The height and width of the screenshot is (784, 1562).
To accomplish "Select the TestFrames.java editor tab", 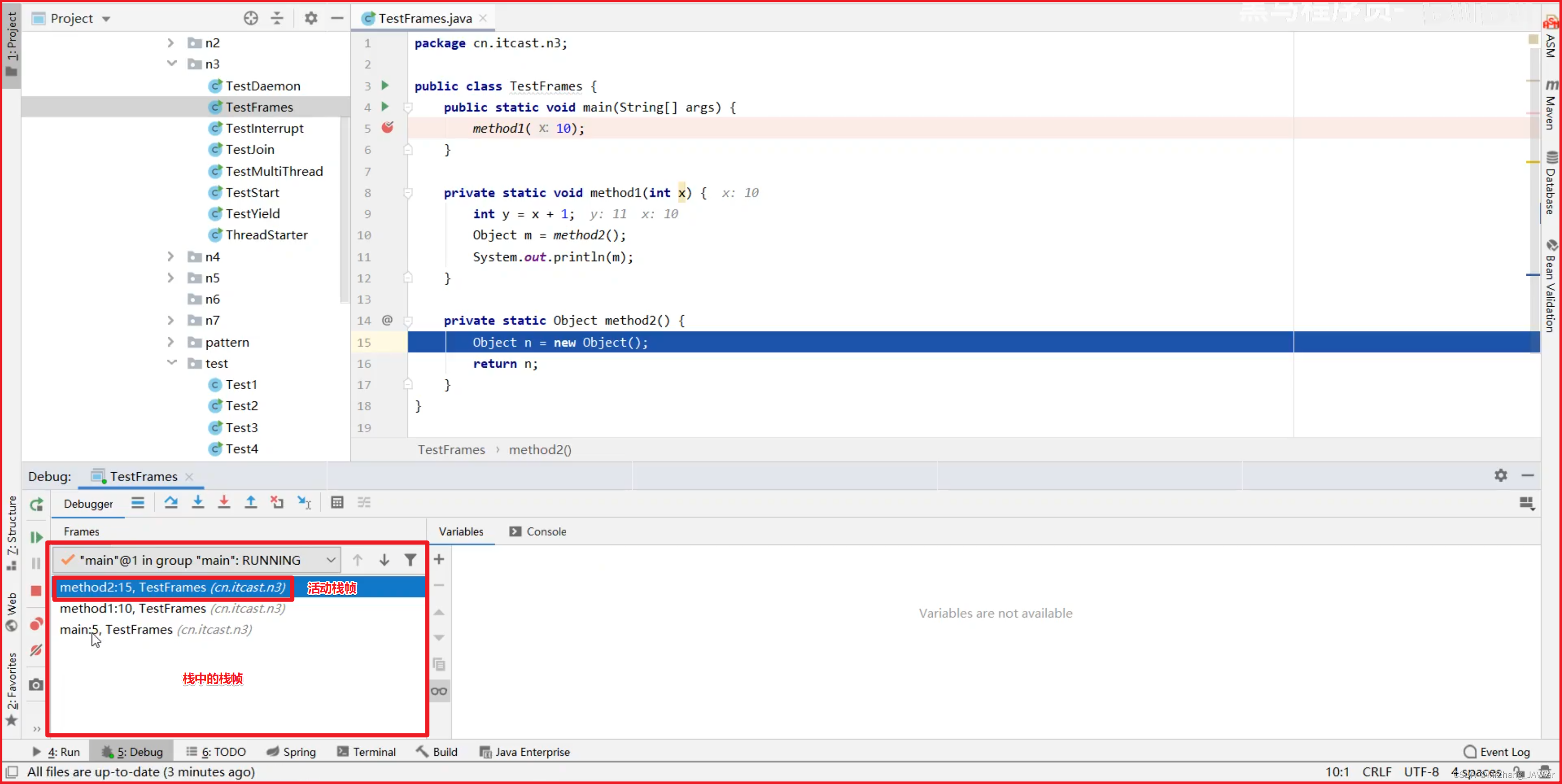I will coord(424,18).
